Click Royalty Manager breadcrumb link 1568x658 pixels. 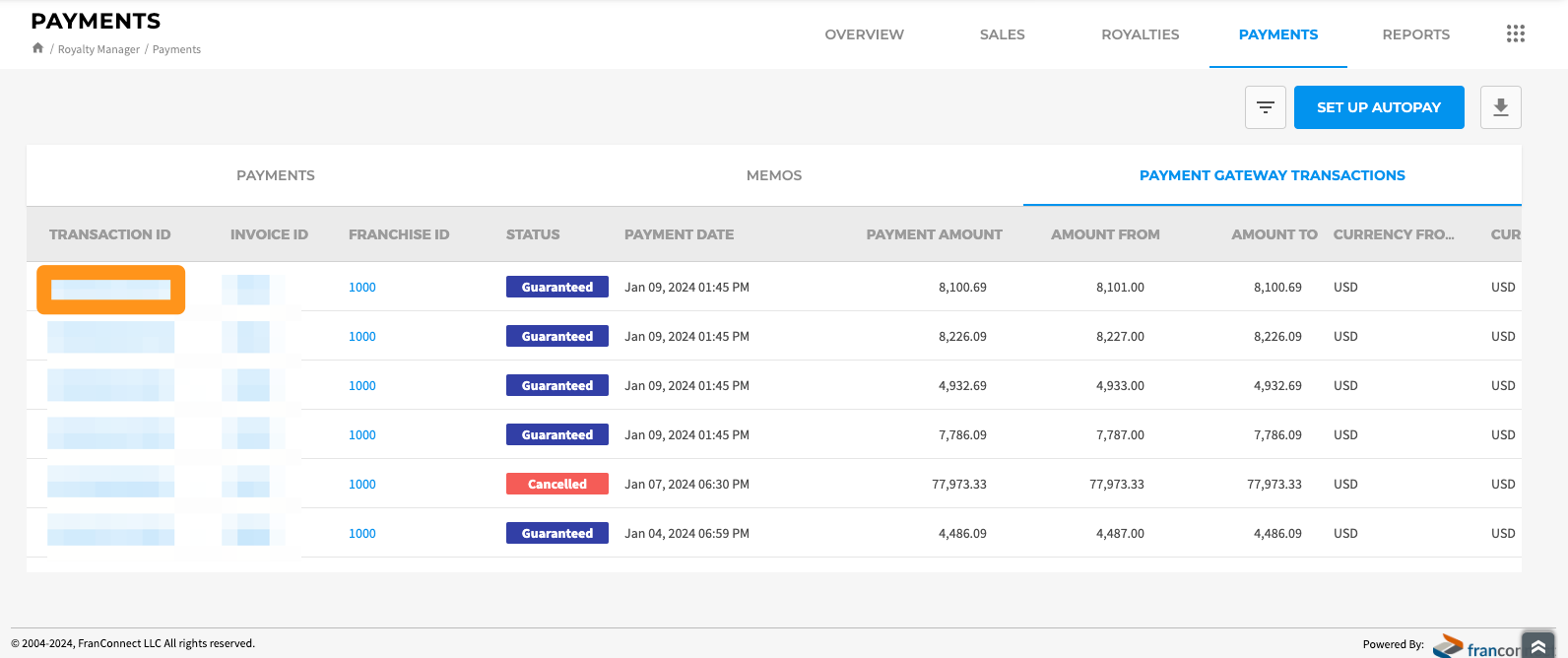[98, 49]
